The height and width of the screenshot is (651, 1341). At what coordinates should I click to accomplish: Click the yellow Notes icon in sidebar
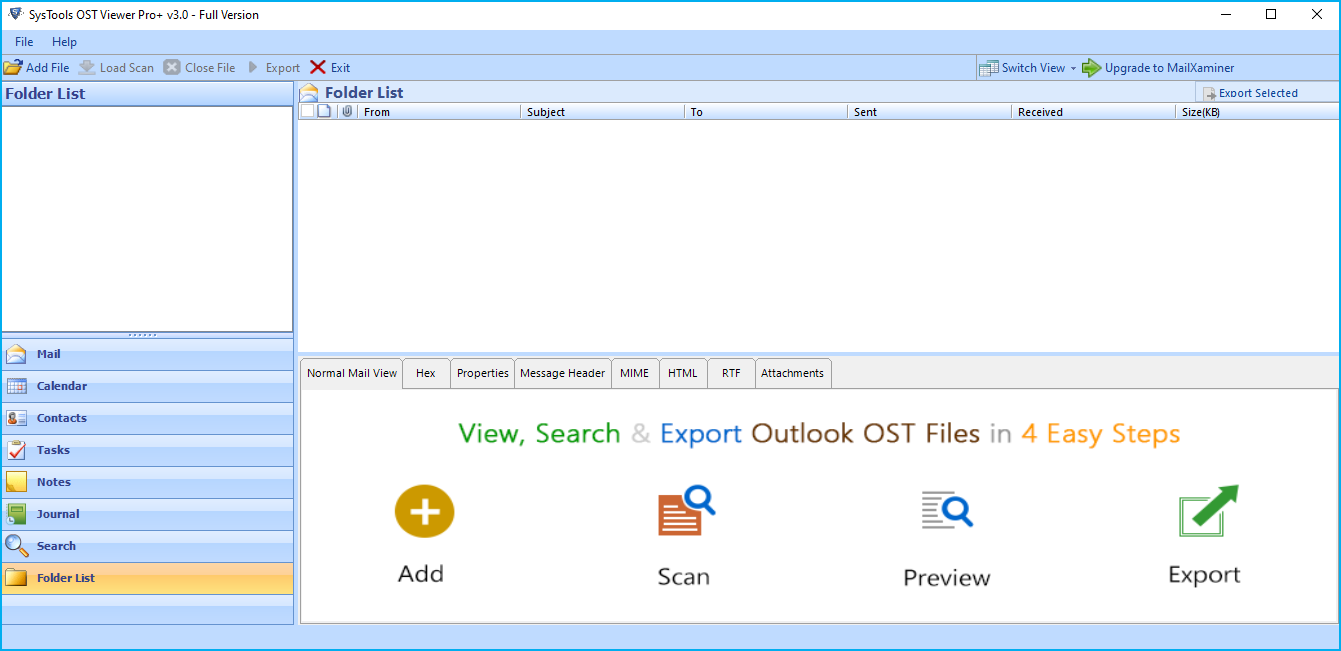(16, 482)
